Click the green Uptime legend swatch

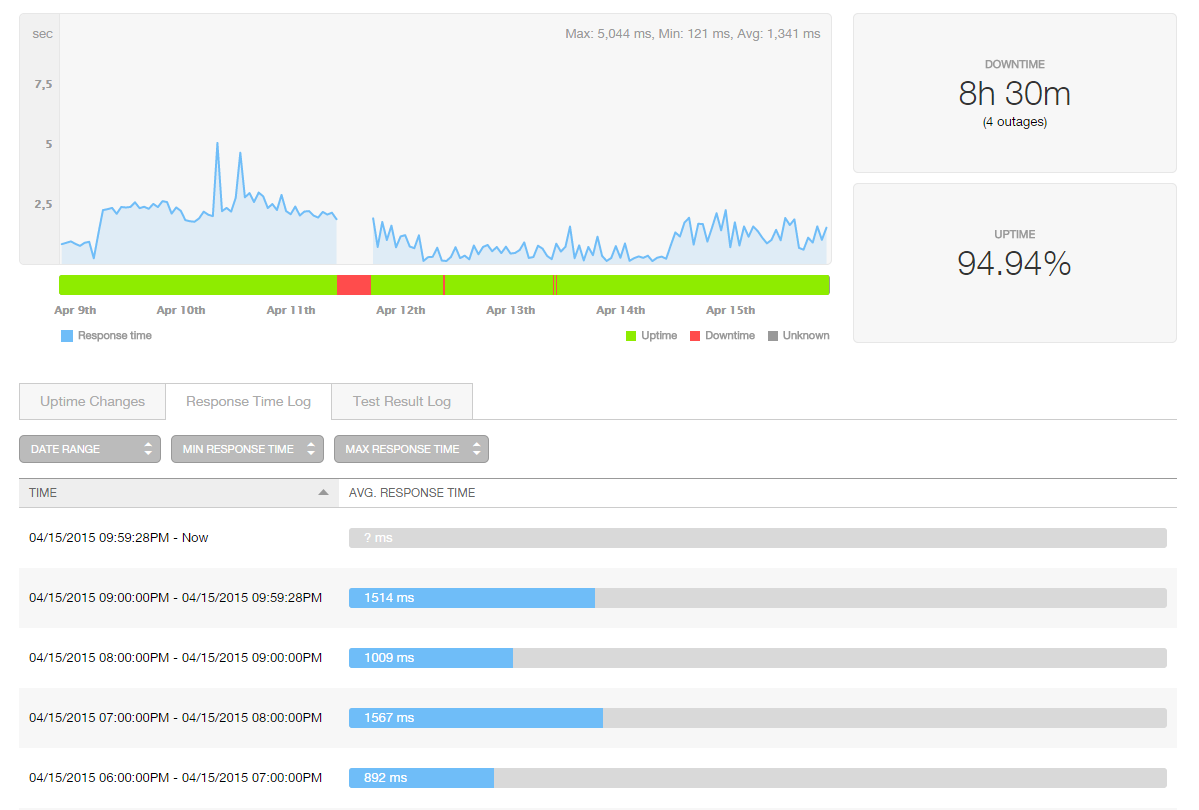[x=631, y=336]
